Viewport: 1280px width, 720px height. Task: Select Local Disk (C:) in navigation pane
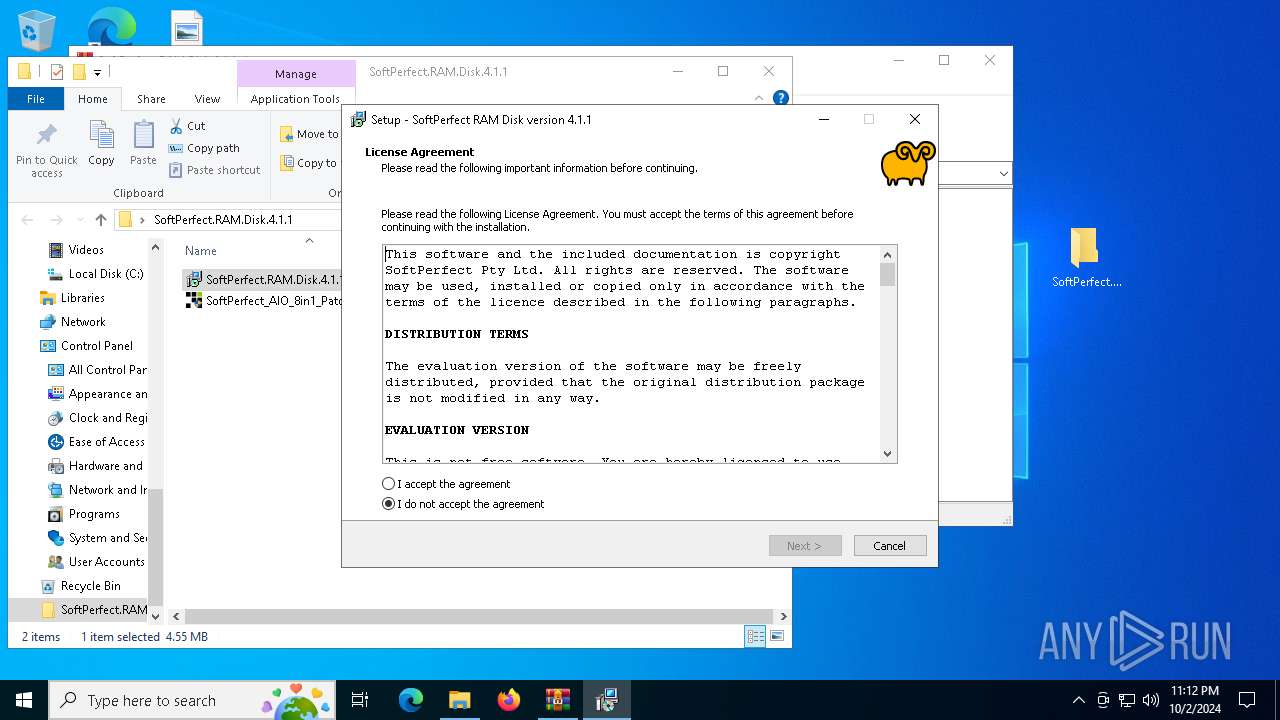95,274
